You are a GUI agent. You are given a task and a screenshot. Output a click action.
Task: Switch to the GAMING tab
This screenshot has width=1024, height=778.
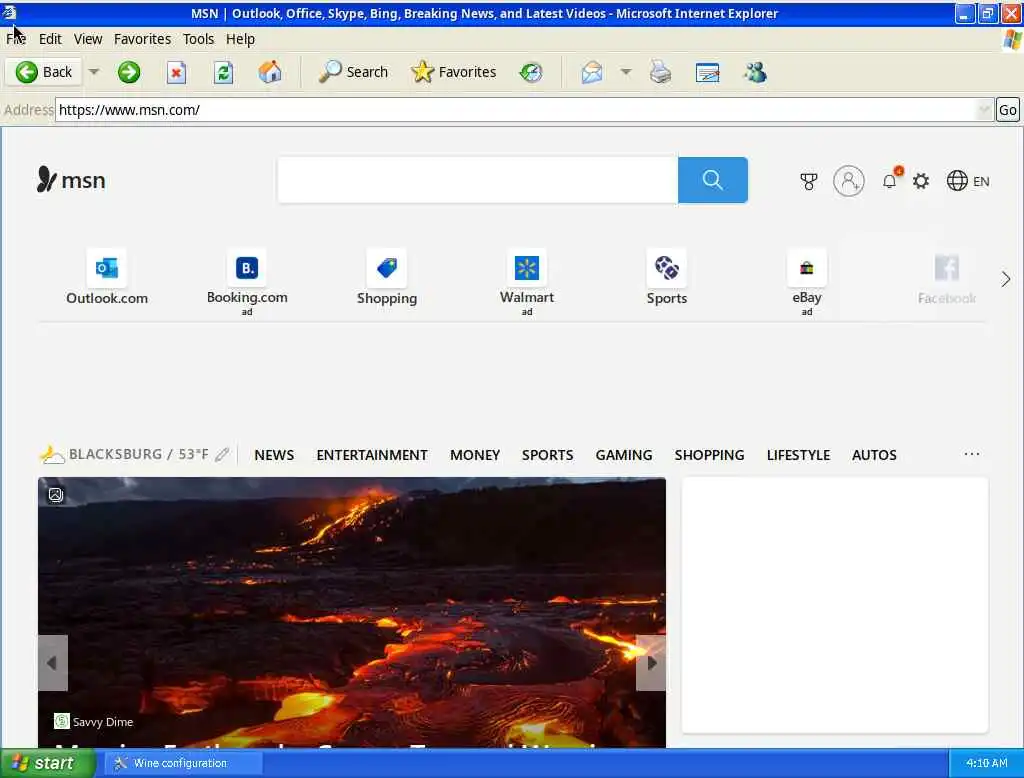[624, 455]
